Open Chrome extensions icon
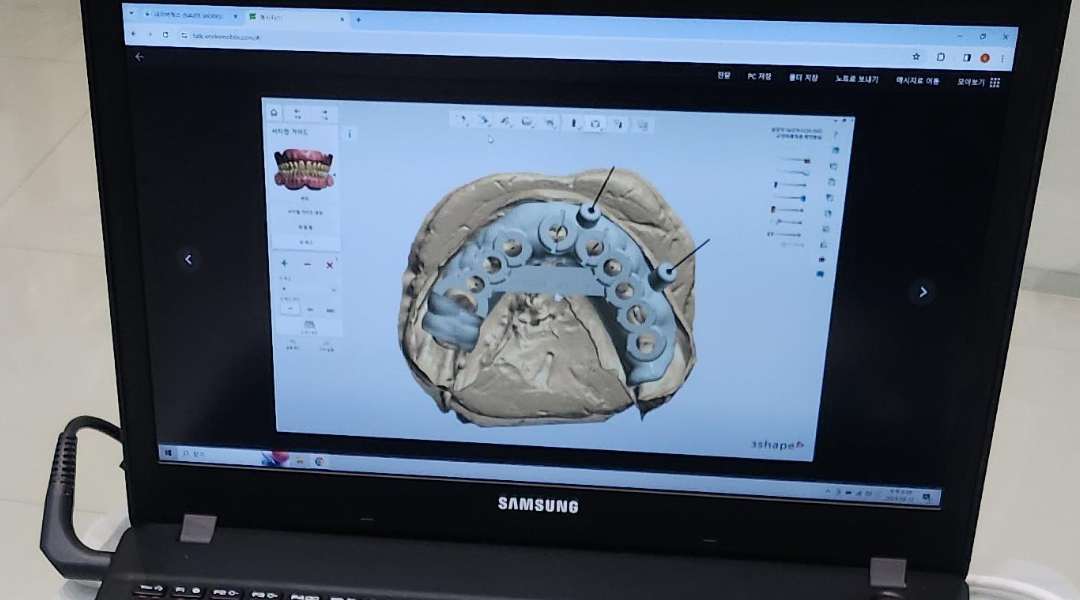Viewport: 1080px width, 600px height. click(x=940, y=57)
